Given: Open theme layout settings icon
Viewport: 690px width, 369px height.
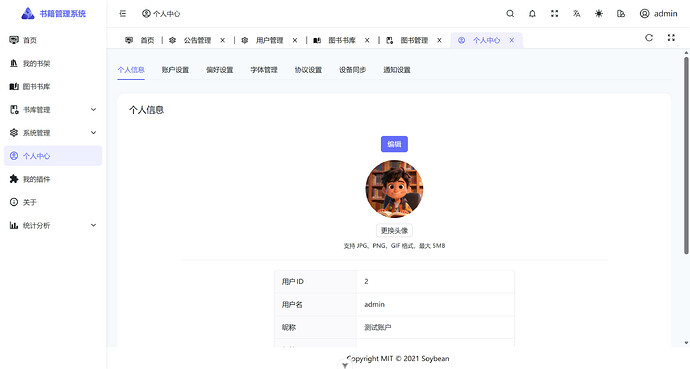Looking at the screenshot, I should pyautogui.click(x=621, y=14).
